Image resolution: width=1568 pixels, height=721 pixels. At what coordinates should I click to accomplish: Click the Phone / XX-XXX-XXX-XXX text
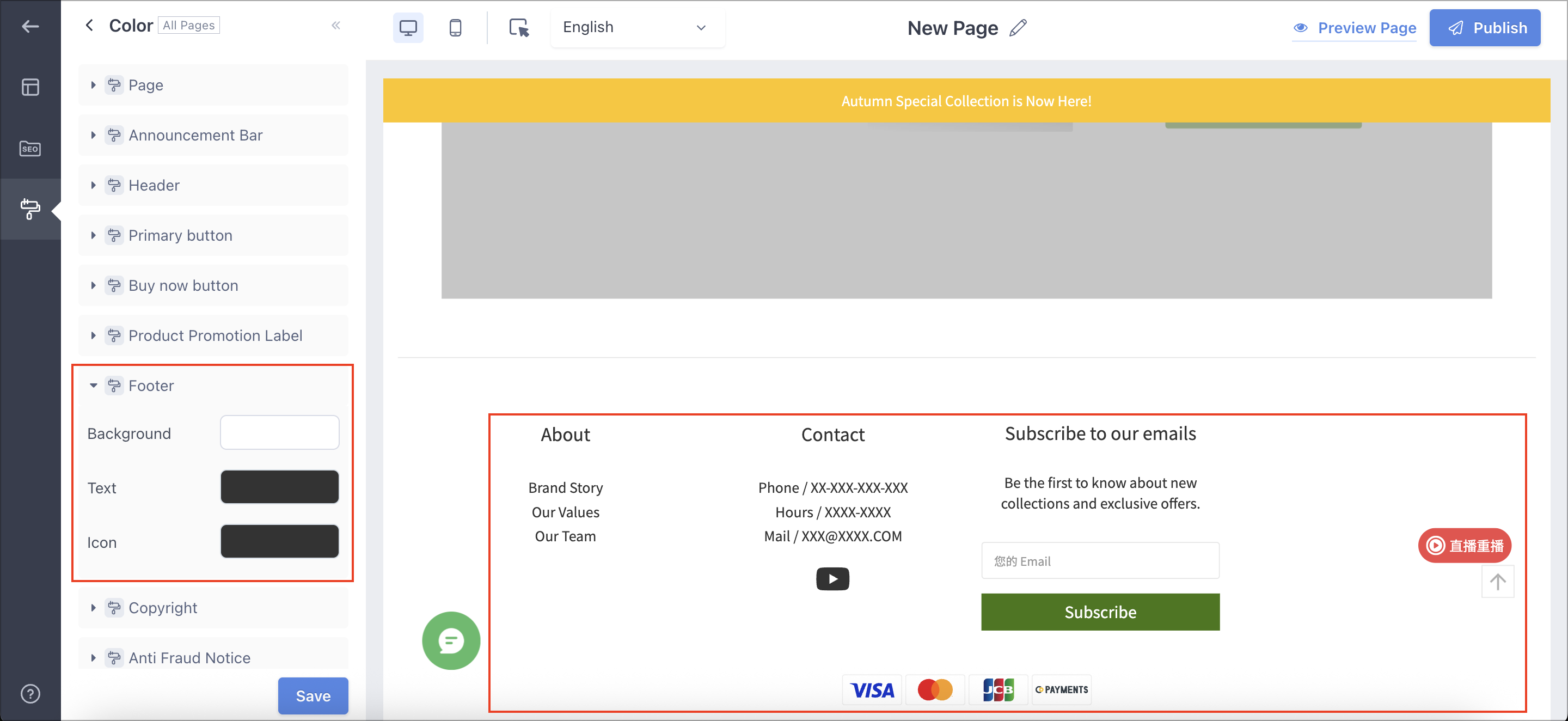[832, 488]
